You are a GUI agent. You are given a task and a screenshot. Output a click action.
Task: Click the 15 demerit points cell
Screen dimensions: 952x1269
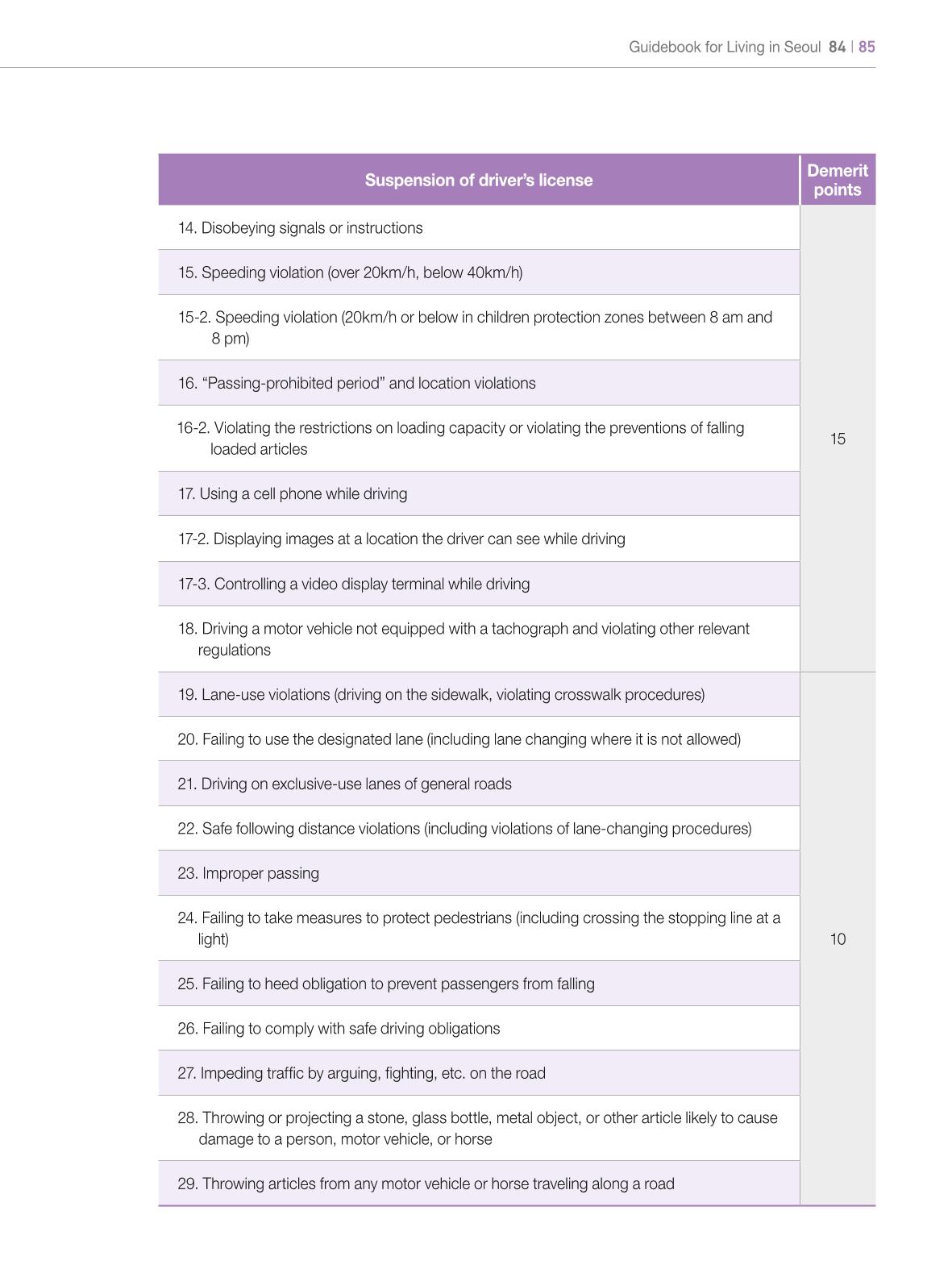click(x=838, y=439)
